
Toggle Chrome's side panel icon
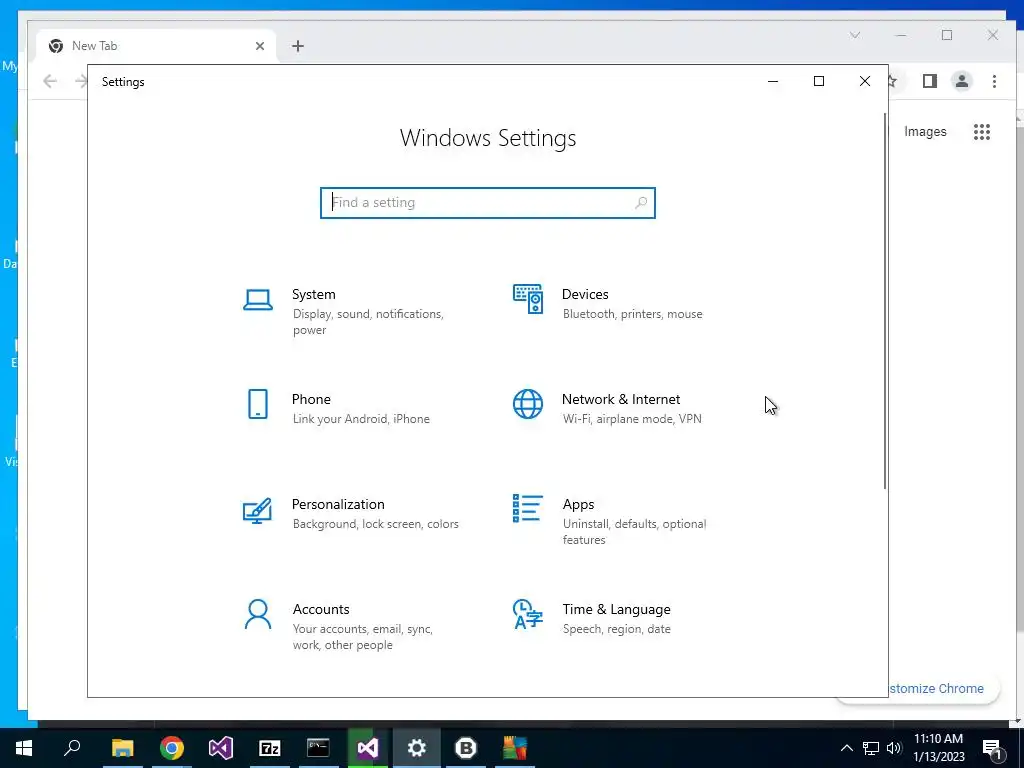[x=930, y=81]
